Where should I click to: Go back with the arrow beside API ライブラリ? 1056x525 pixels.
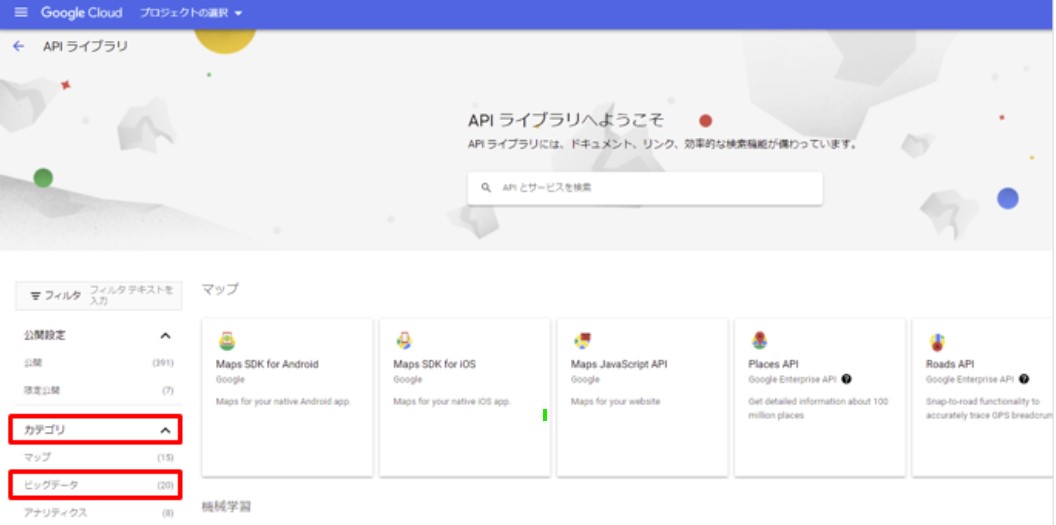click(x=18, y=46)
